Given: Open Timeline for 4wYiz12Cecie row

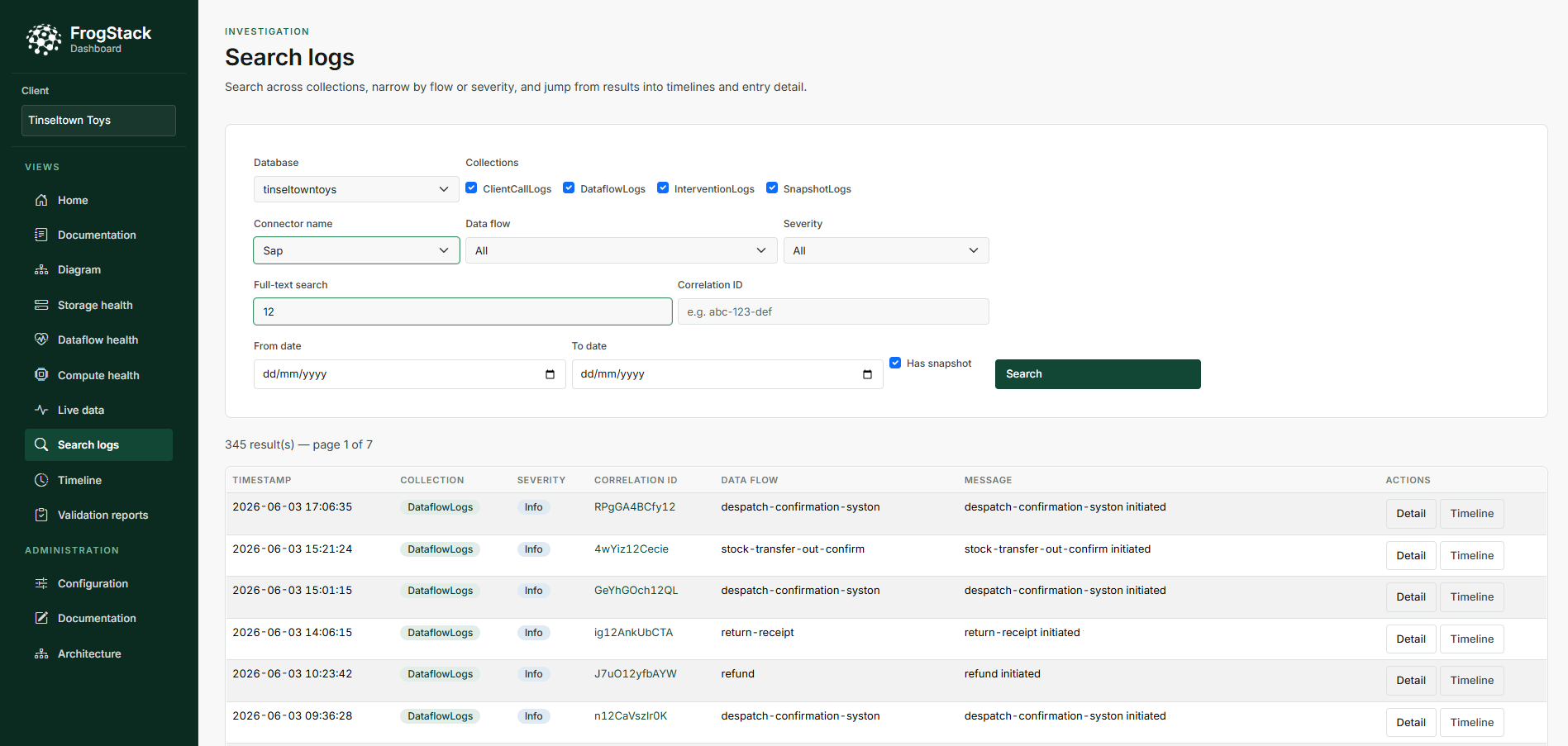Looking at the screenshot, I should click(1471, 556).
